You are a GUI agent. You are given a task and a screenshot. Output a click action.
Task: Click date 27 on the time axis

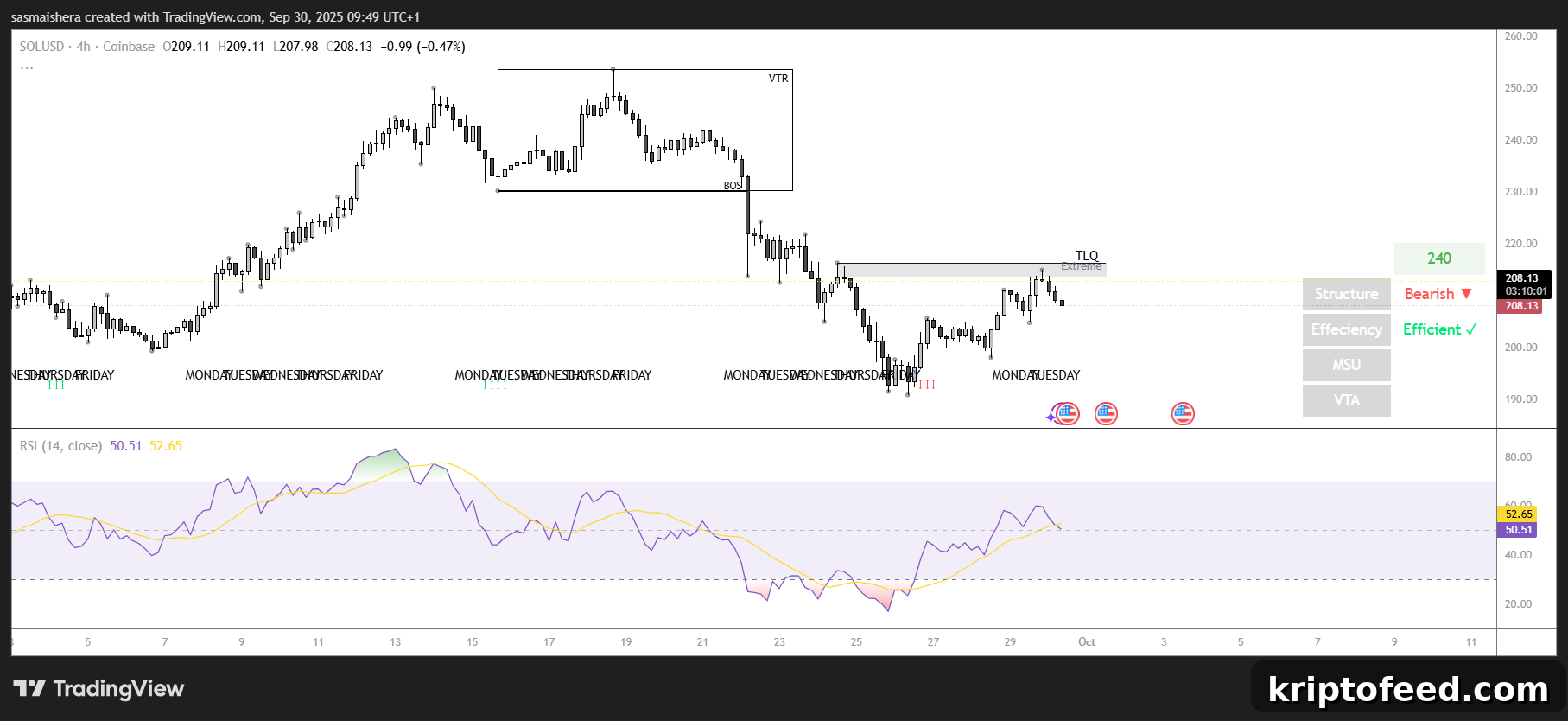pos(933,642)
